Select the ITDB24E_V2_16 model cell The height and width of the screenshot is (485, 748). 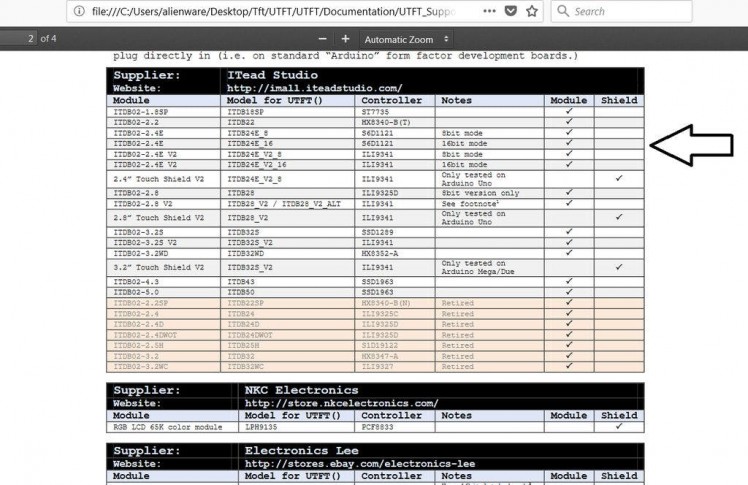click(288, 165)
